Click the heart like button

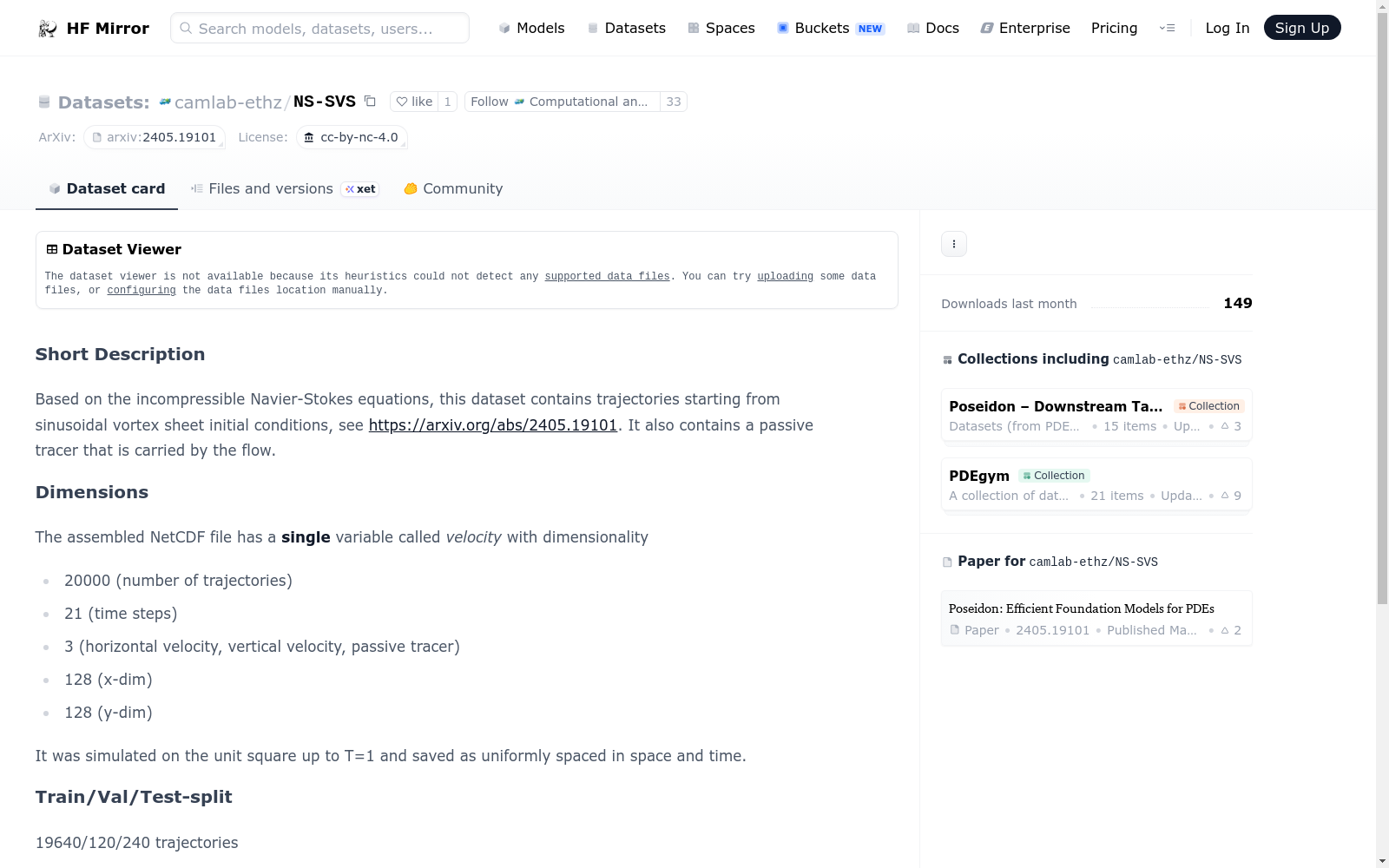414,102
